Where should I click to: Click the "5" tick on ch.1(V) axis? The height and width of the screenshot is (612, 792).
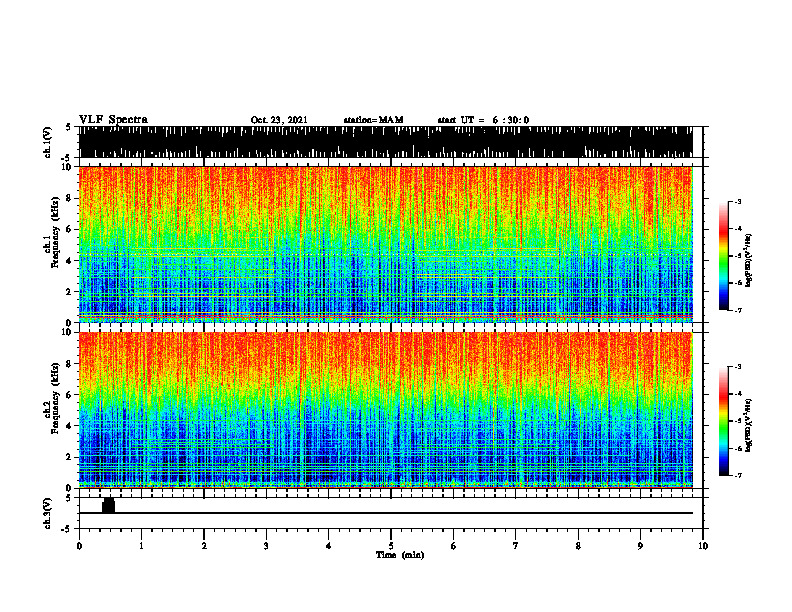click(68, 127)
